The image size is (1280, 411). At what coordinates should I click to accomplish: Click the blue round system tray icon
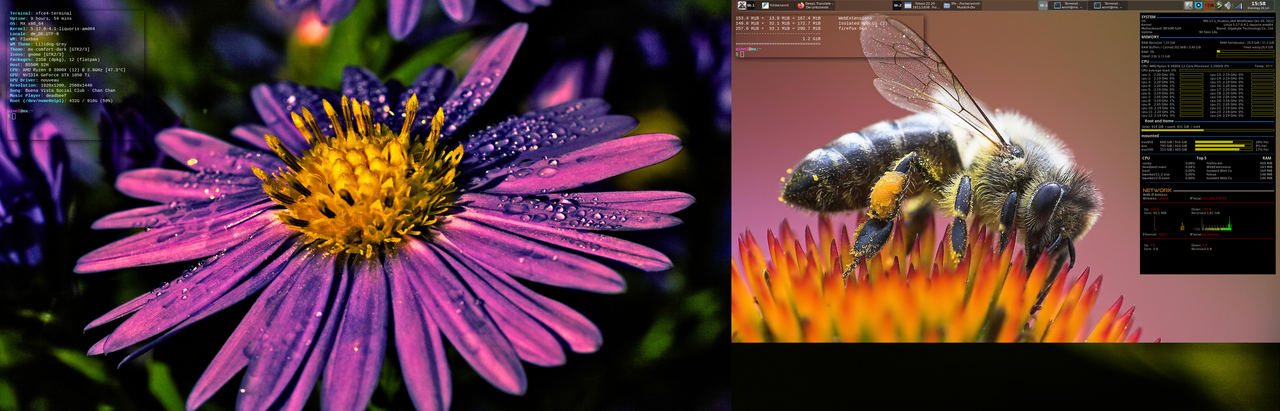click(1199, 5)
